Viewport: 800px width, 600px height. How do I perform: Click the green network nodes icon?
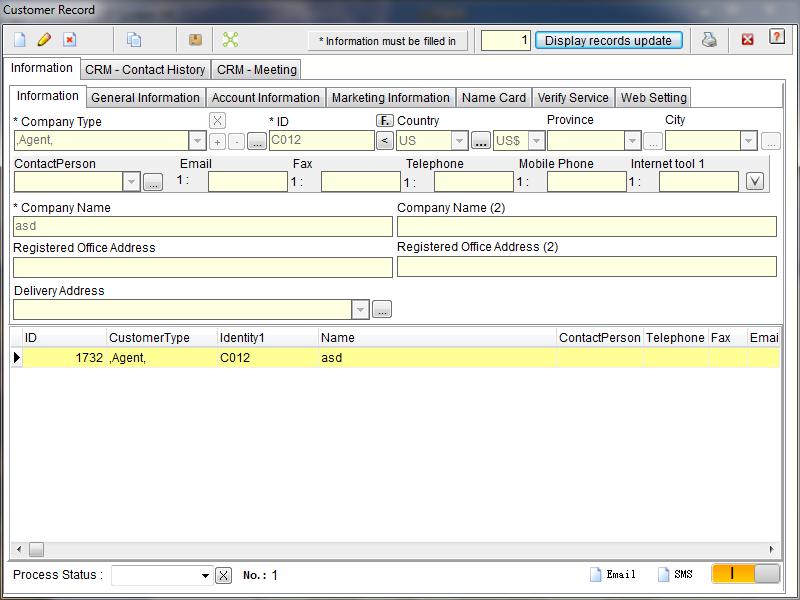click(x=231, y=40)
